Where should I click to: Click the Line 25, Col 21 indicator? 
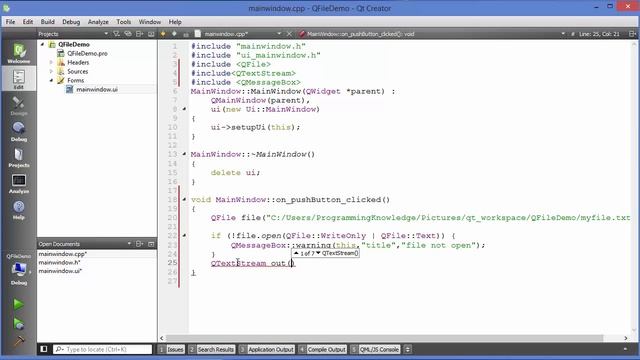(599, 34)
